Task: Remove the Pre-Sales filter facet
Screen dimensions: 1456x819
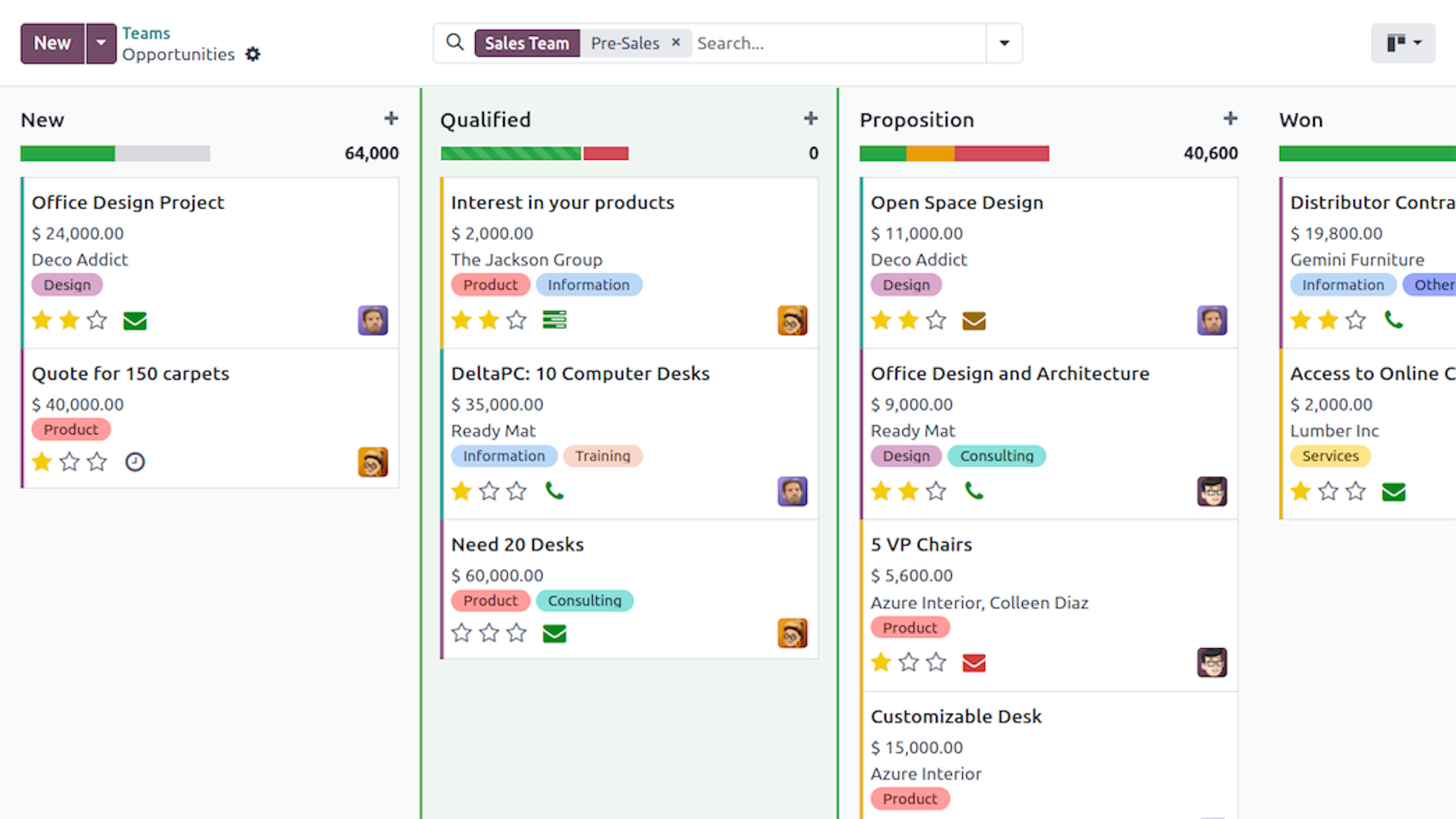Action: (675, 42)
